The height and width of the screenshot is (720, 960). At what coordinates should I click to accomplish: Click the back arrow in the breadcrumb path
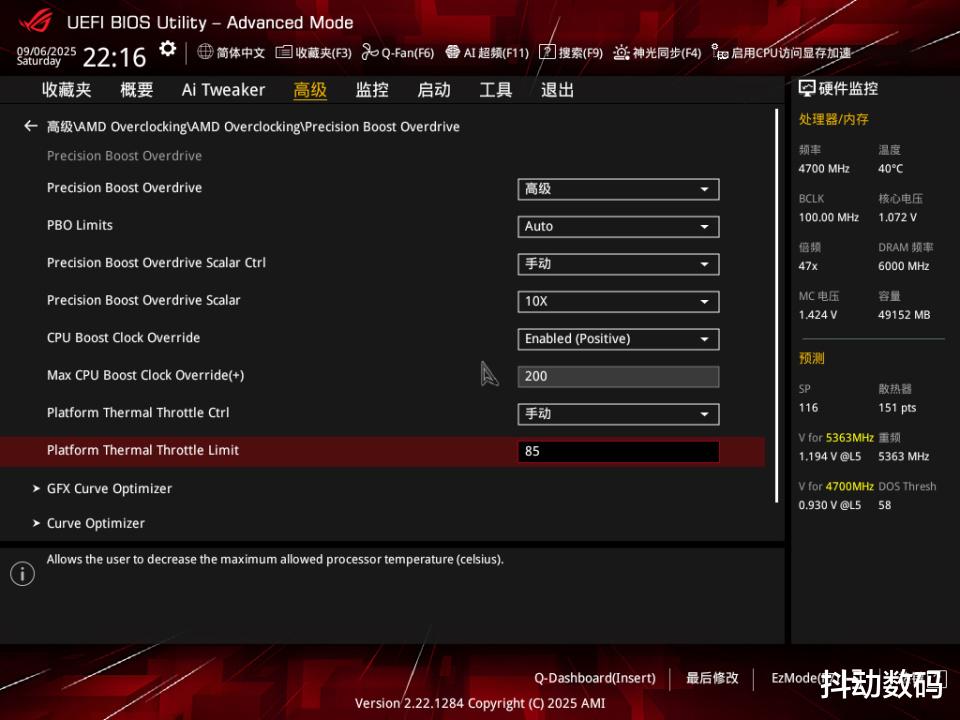tap(31, 126)
